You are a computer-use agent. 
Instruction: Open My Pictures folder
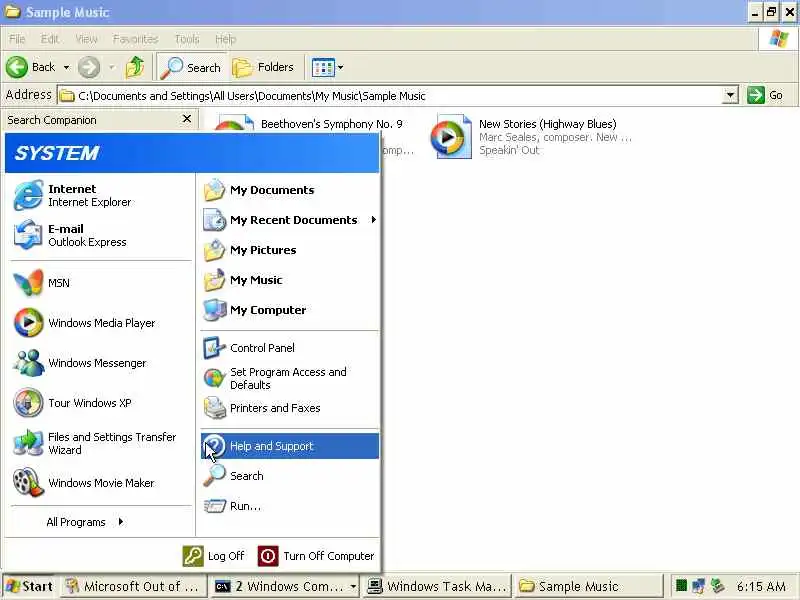(x=289, y=250)
